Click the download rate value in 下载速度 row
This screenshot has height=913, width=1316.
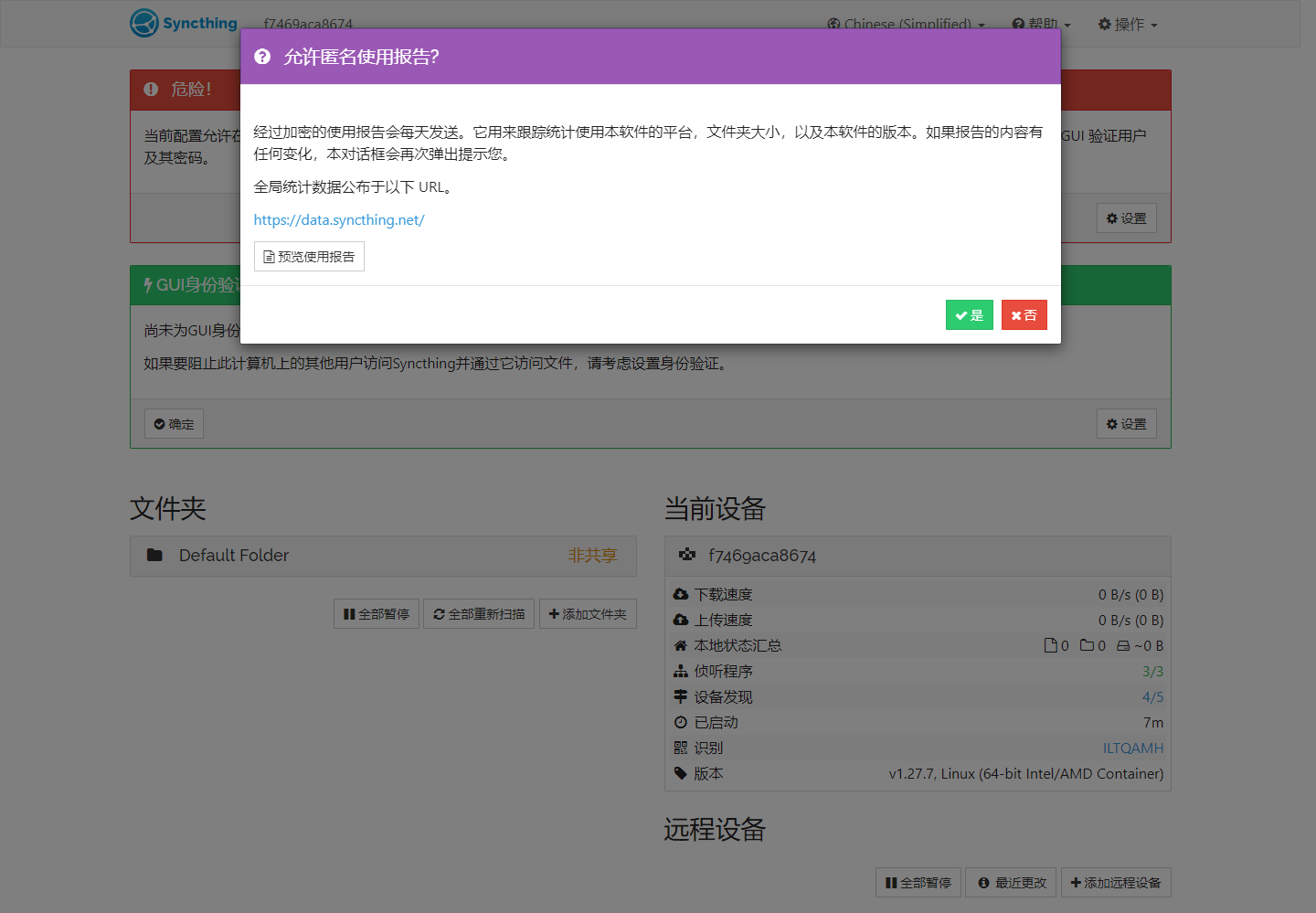1130,594
